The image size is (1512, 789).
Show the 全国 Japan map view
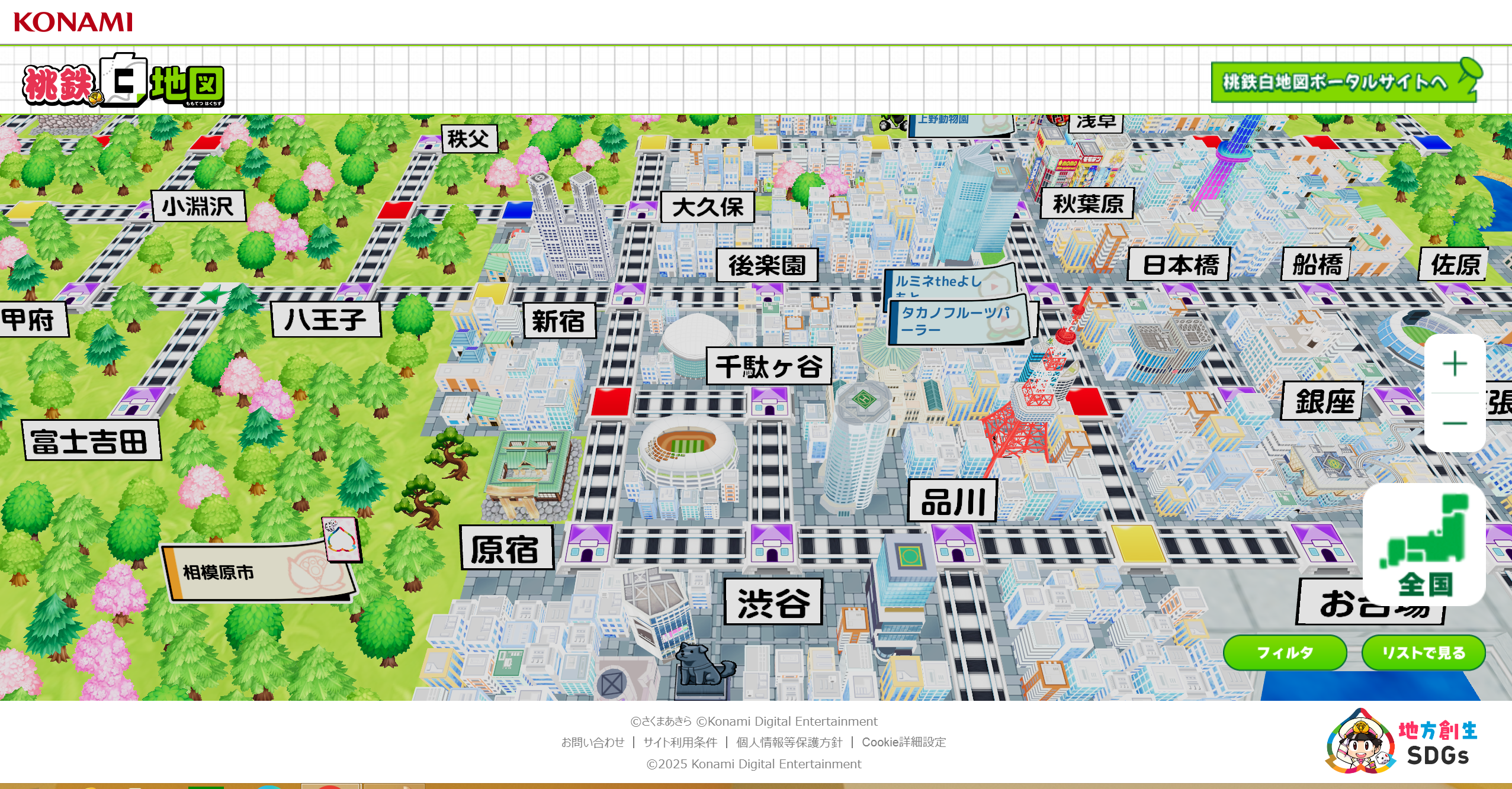click(1424, 545)
